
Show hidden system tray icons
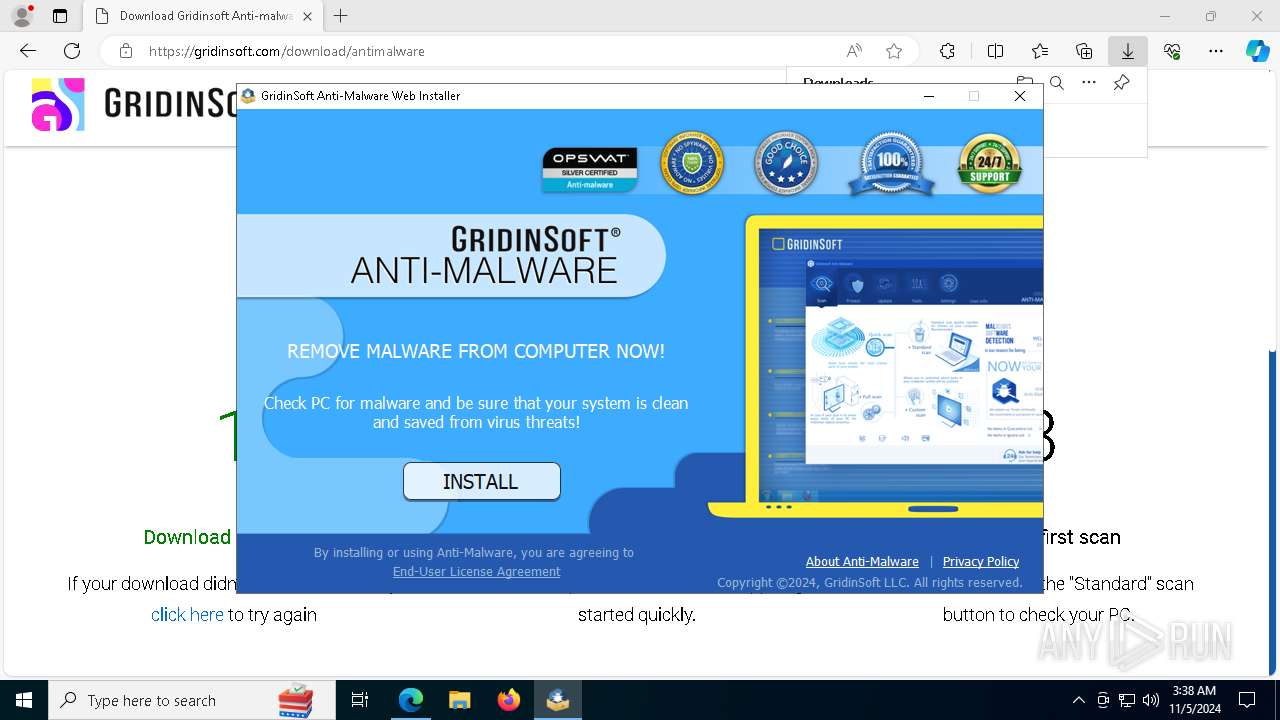point(1078,700)
